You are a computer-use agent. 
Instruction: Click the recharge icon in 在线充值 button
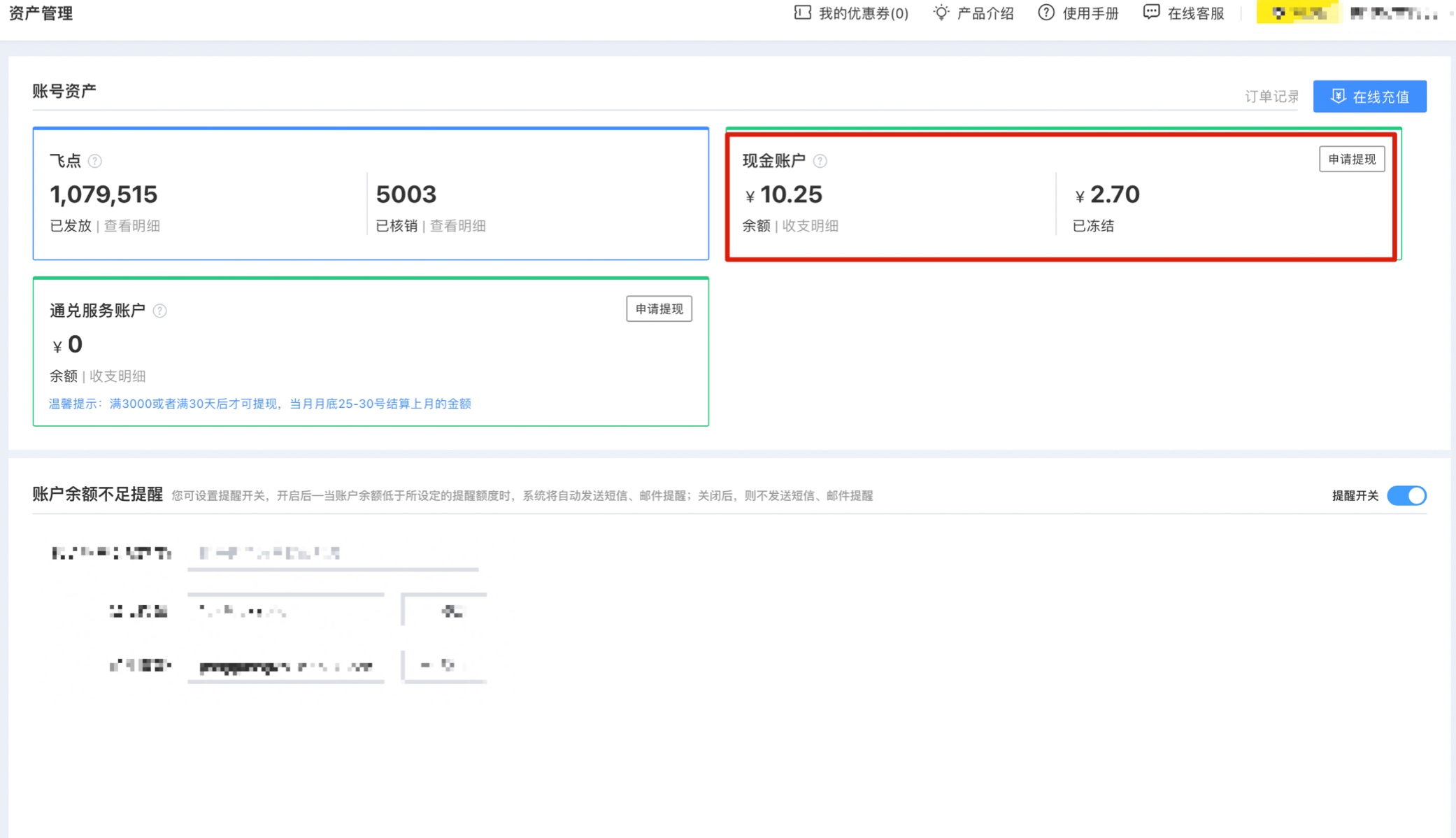(x=1338, y=97)
